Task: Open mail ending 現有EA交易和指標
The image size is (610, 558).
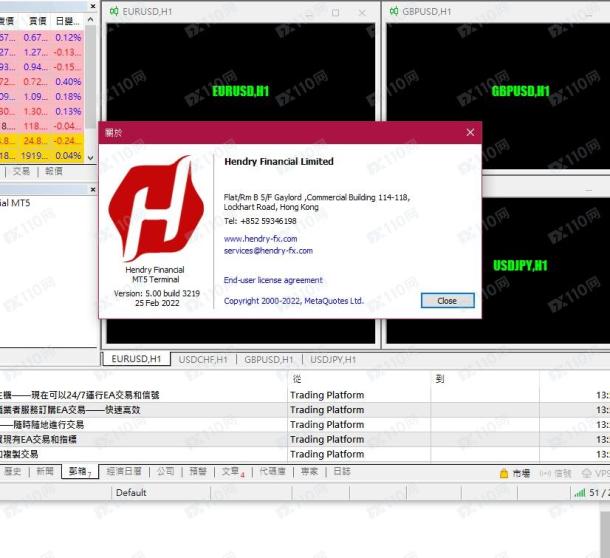Action: (x=38, y=439)
